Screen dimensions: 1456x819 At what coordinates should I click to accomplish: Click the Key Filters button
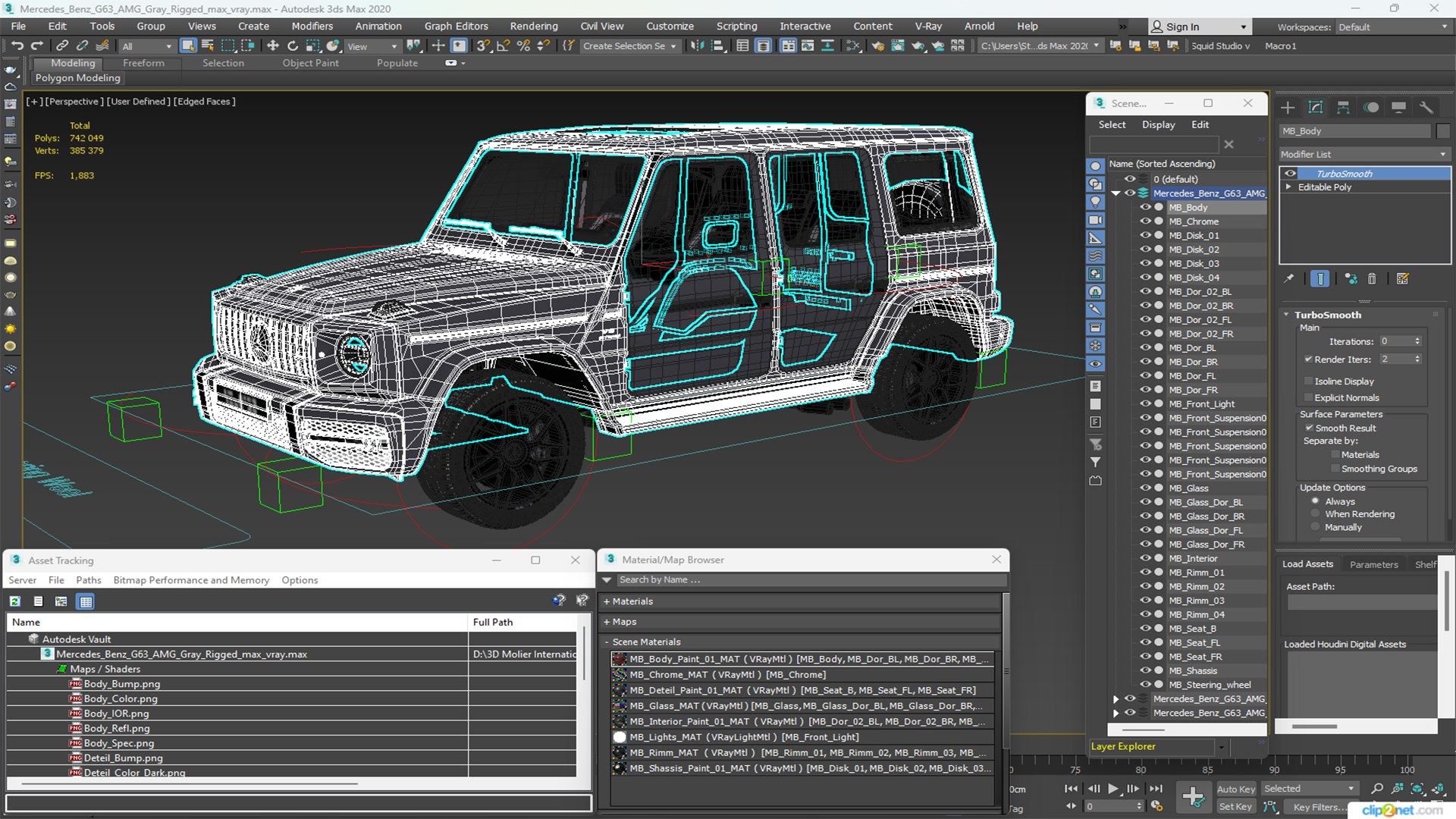coord(1320,807)
